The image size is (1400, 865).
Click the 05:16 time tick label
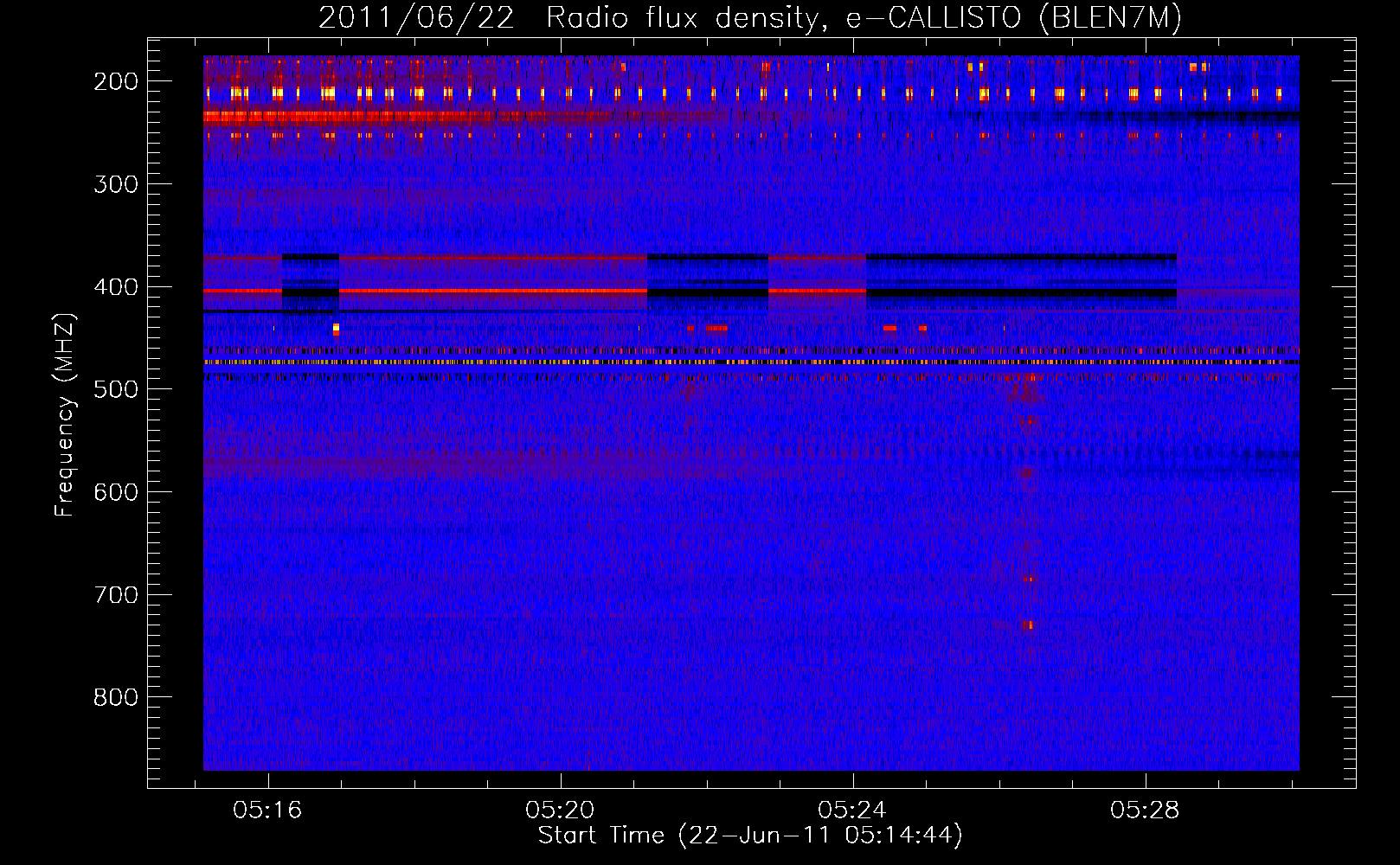[x=267, y=811]
